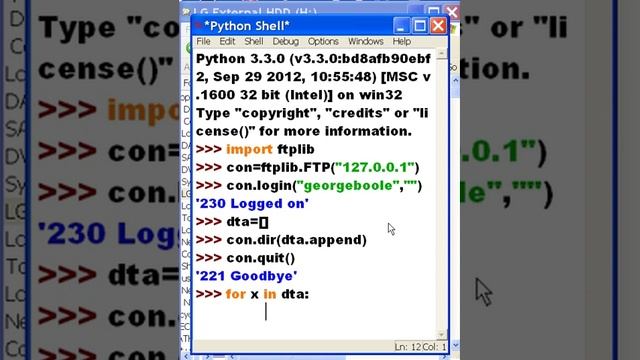Click the con=ftplib.FTP("127.0.0.1") line
The height and width of the screenshot is (360, 640).
(x=308, y=167)
